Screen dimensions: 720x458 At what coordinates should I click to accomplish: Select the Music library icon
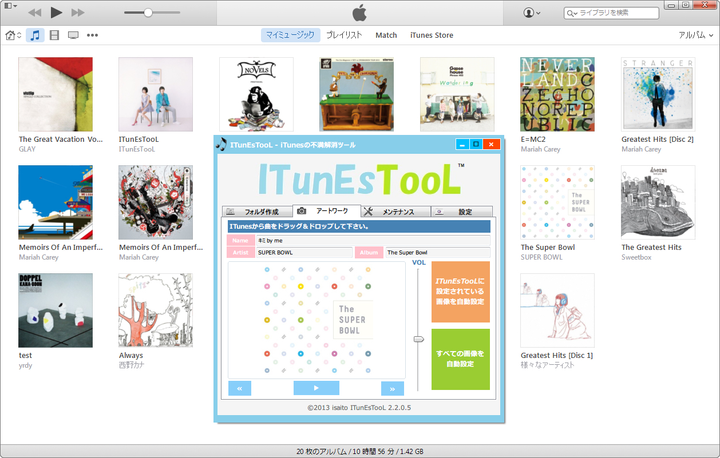coord(35,35)
